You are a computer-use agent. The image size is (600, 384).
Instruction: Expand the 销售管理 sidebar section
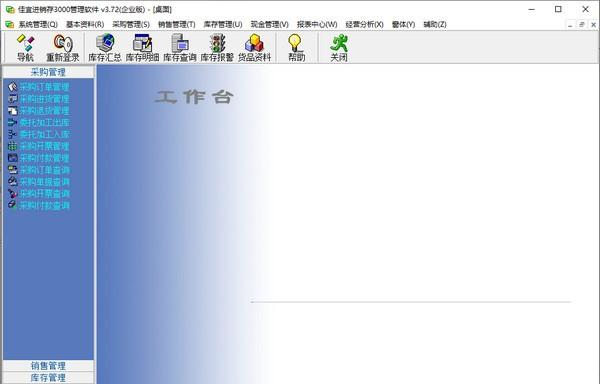click(x=48, y=366)
